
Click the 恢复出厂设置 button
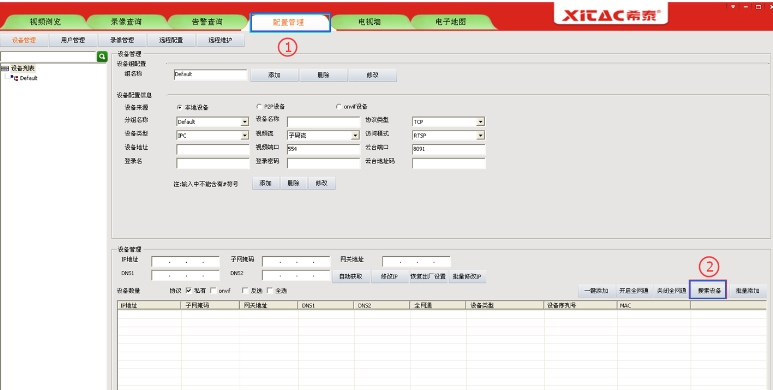tap(427, 277)
